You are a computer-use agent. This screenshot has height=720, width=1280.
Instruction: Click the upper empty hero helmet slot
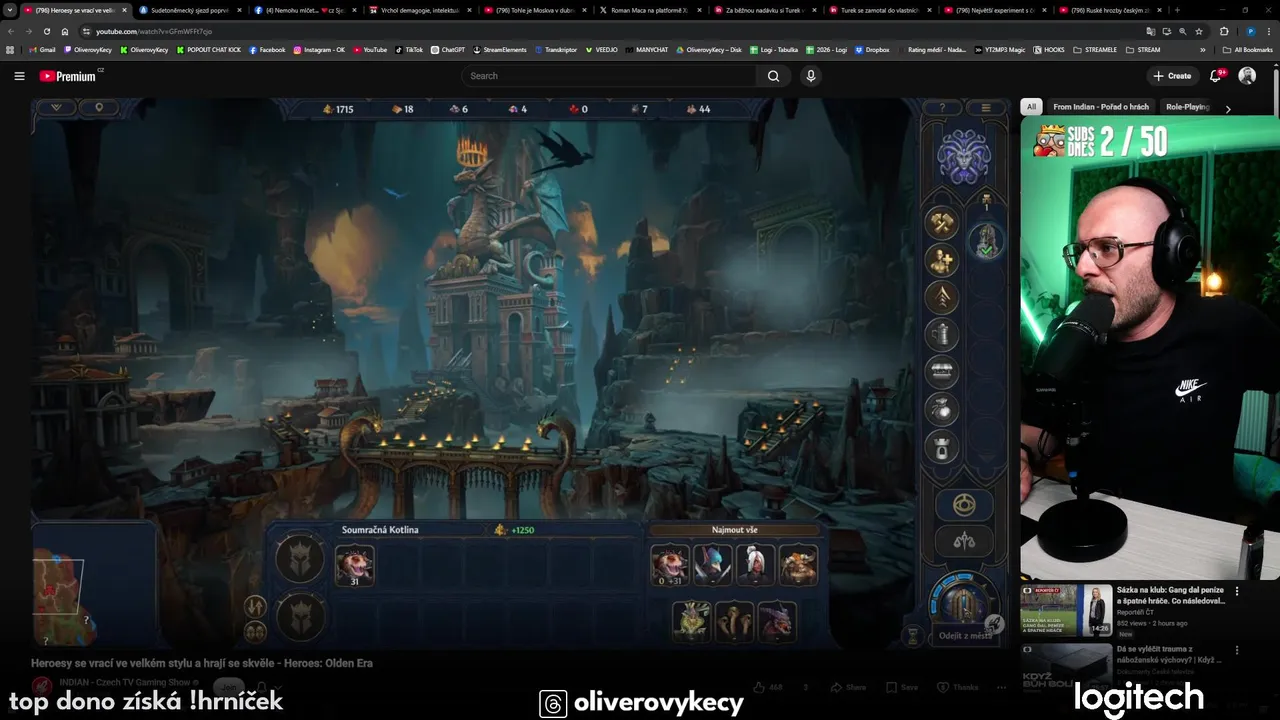(299, 558)
